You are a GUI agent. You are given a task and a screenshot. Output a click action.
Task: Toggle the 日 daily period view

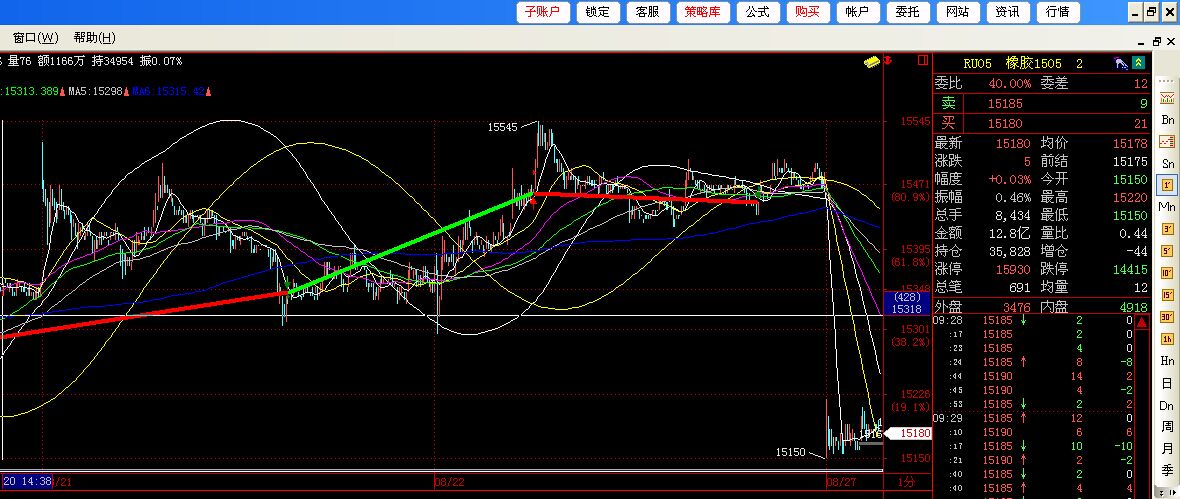pyautogui.click(x=1166, y=383)
